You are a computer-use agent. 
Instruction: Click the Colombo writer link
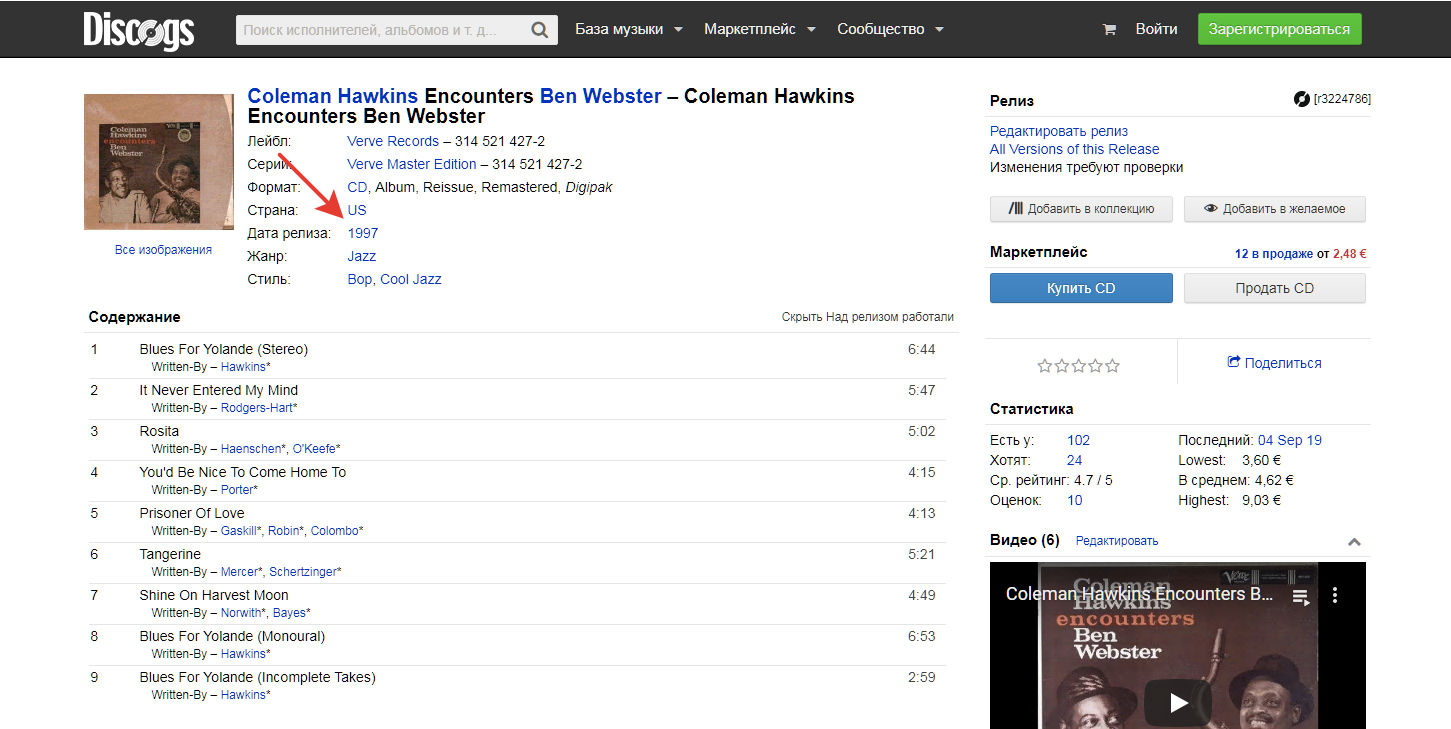click(x=335, y=531)
